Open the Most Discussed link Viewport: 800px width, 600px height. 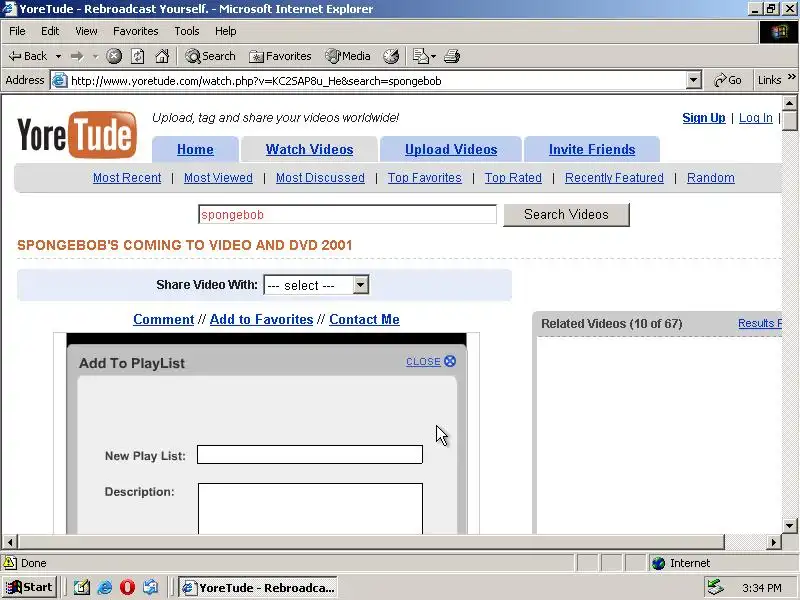320,178
